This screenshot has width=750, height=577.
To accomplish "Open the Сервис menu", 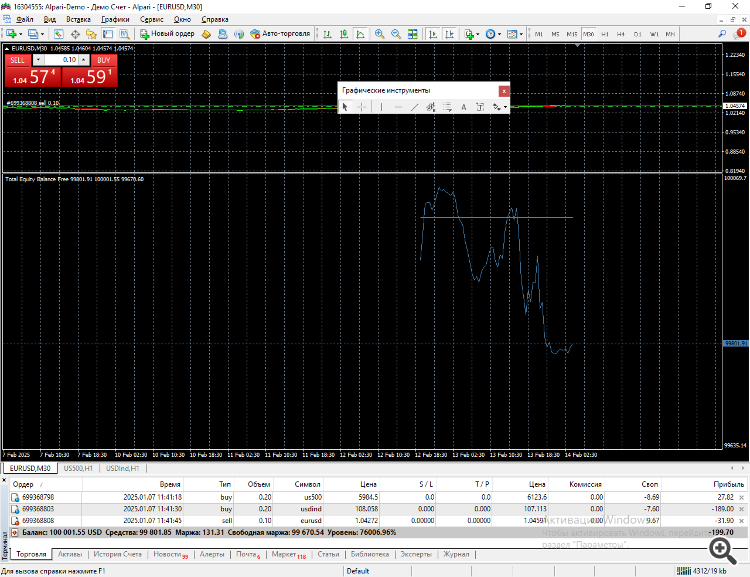I will 152,20.
